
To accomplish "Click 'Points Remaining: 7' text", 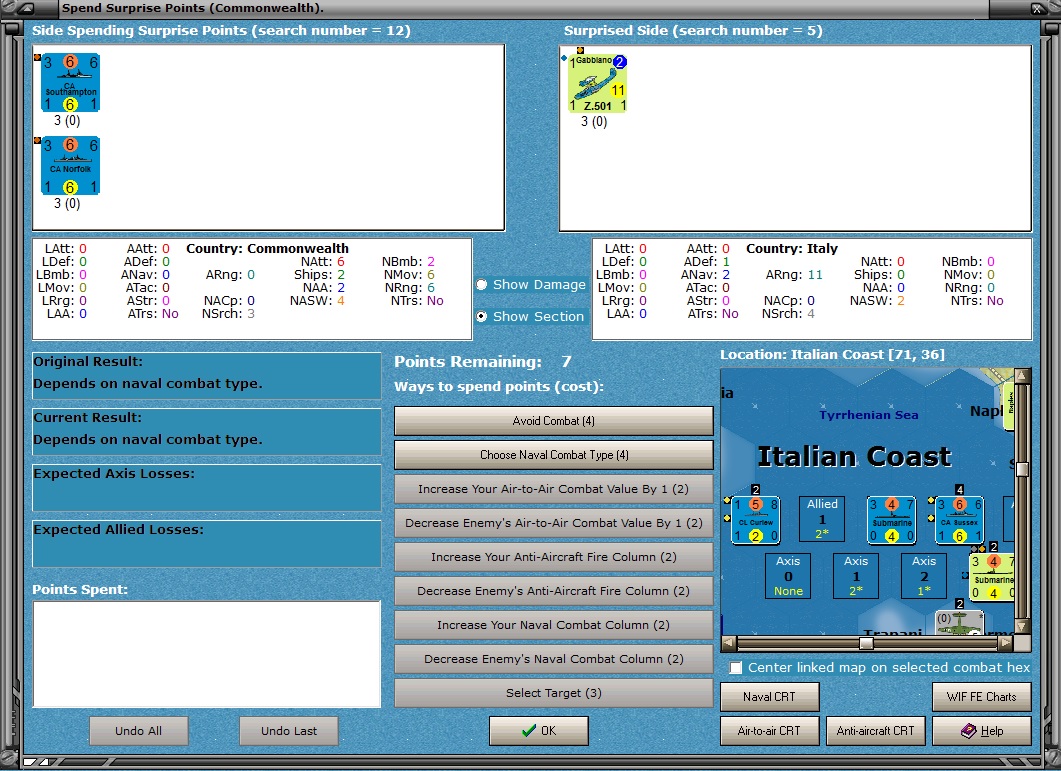I will click(x=483, y=361).
